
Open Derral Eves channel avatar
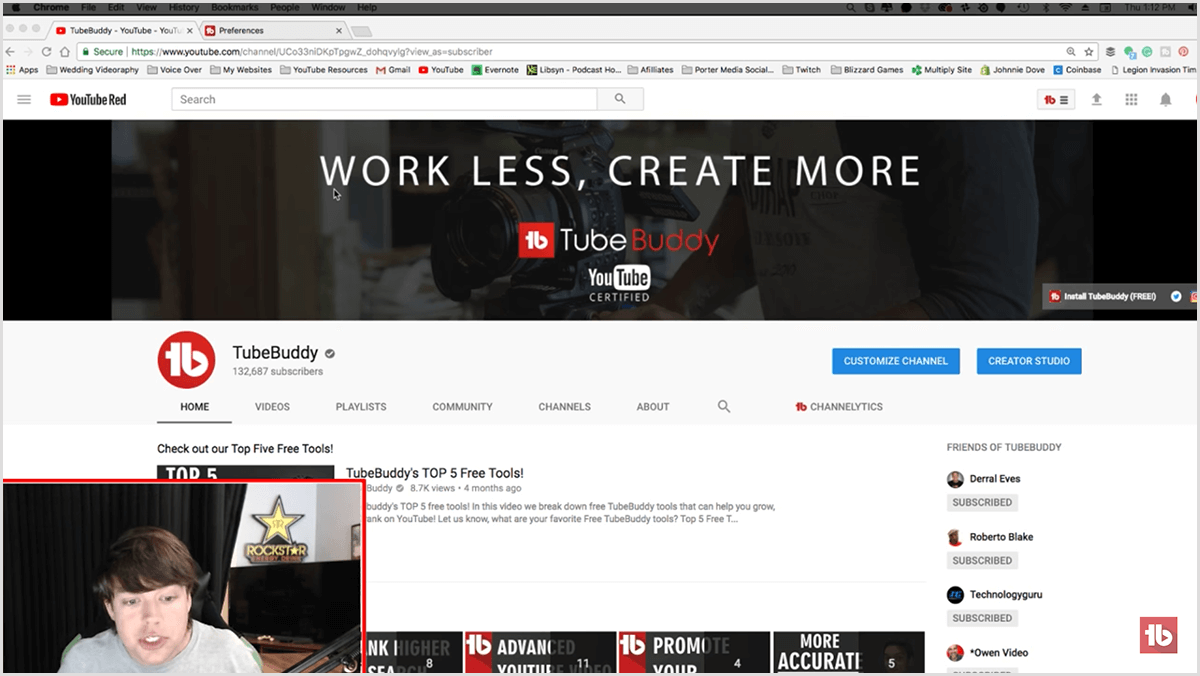(955, 479)
